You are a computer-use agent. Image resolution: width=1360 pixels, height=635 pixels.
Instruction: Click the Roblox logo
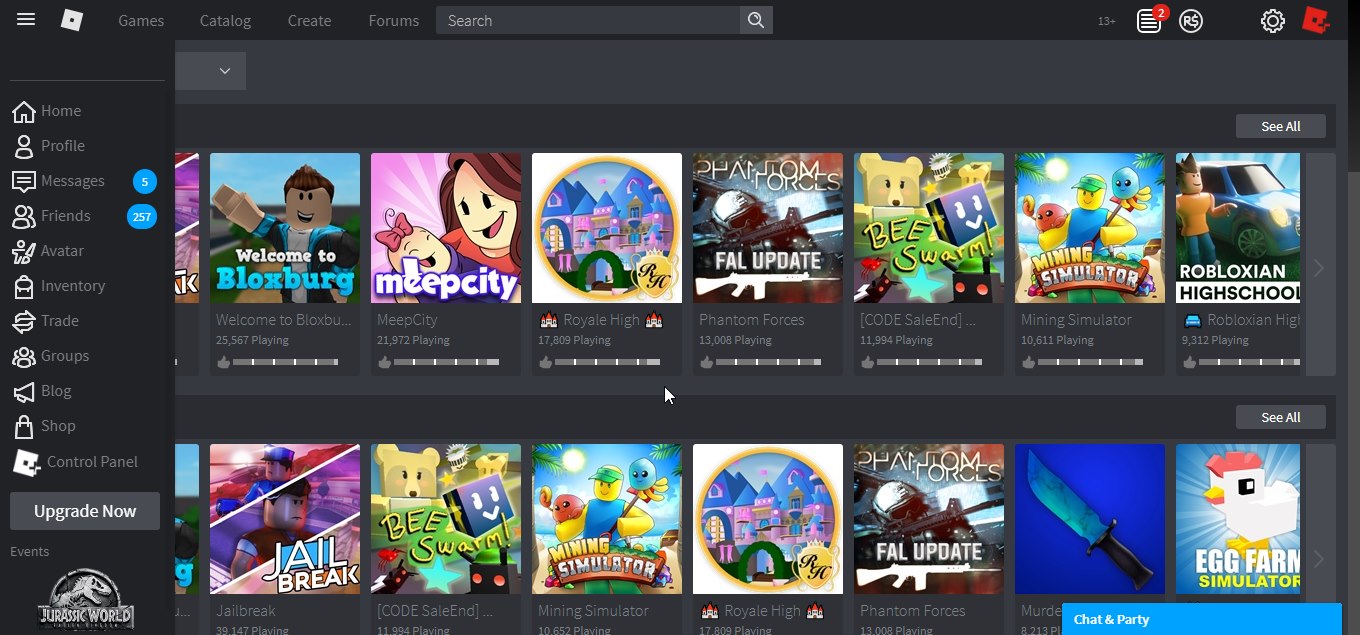click(x=71, y=19)
